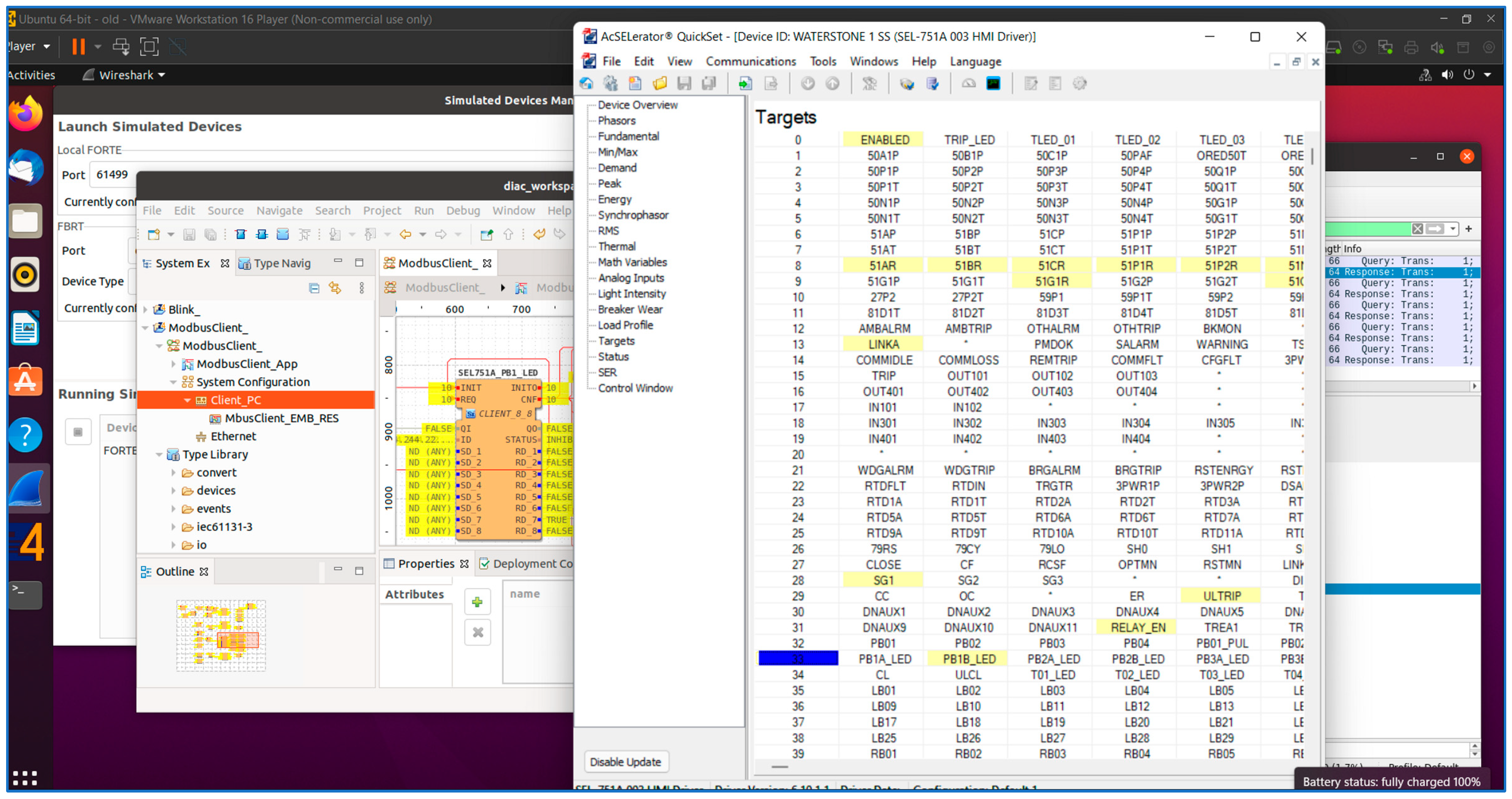Click the terminal window icon in QuickSet toolbar

point(993,84)
